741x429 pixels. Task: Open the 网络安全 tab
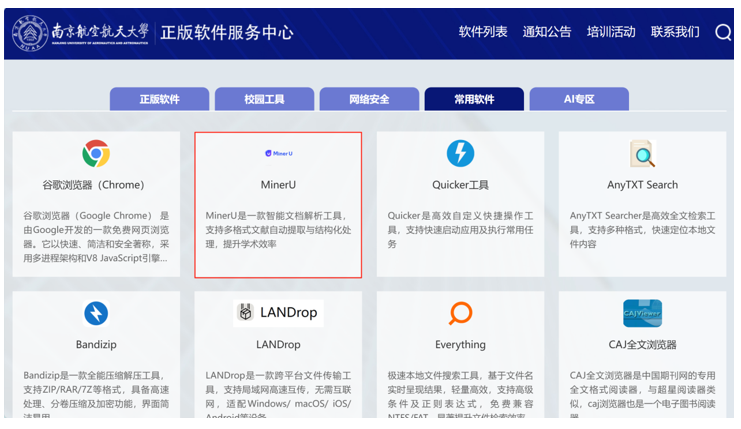click(x=369, y=99)
